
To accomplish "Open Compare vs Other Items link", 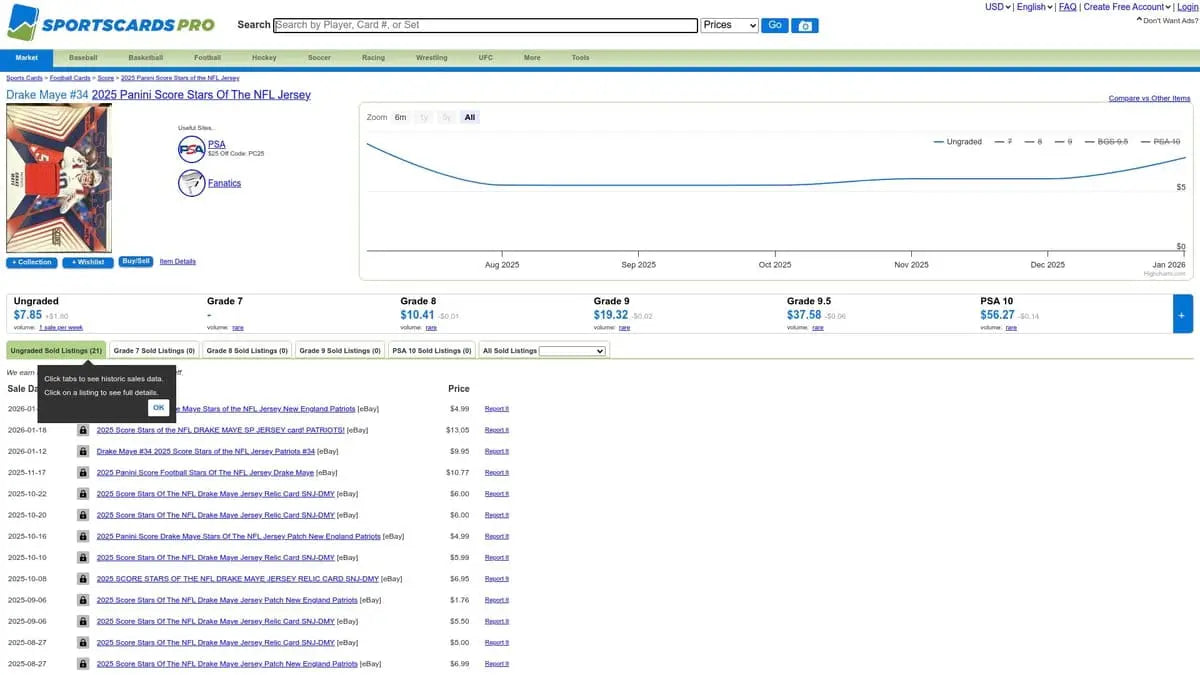I will (x=1150, y=98).
